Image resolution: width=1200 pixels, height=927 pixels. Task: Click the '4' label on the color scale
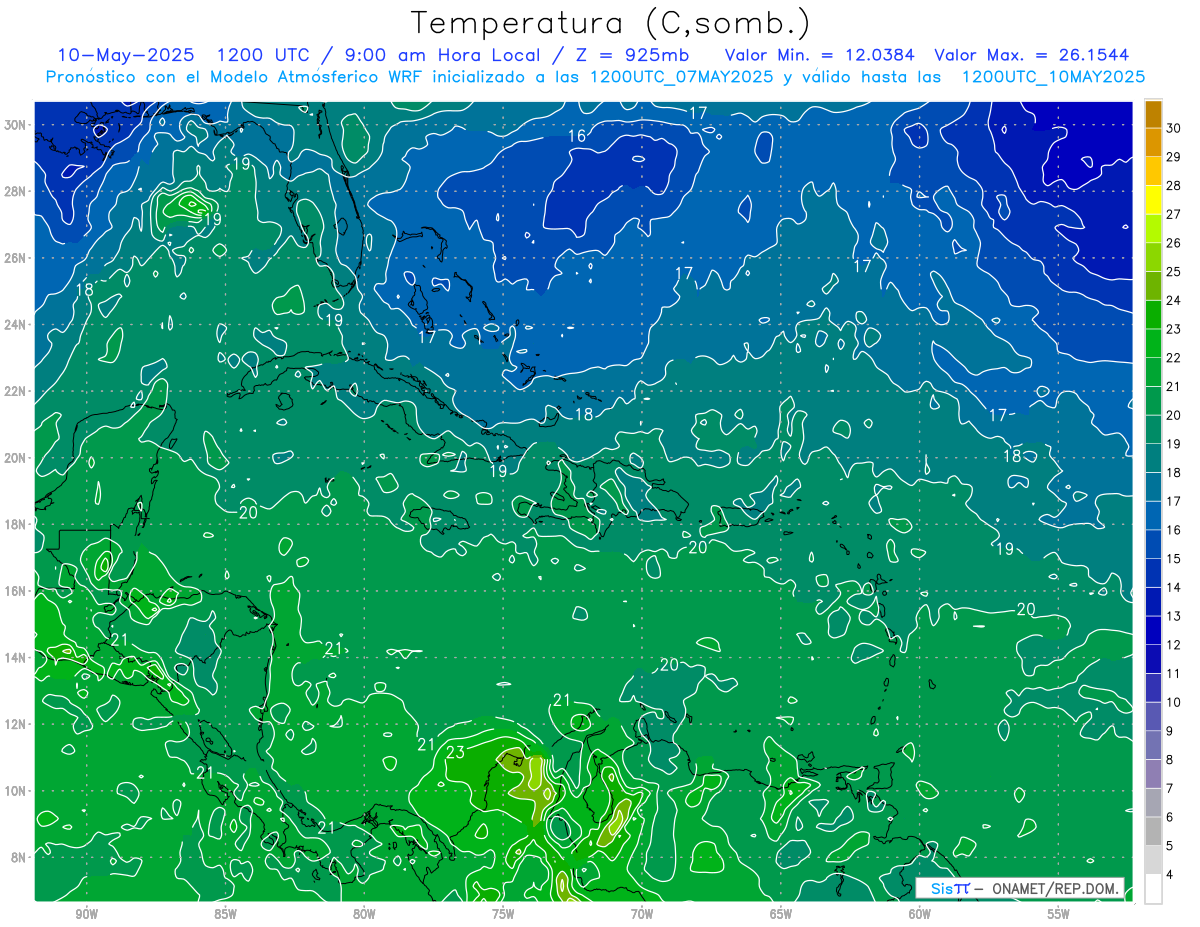click(x=1170, y=875)
